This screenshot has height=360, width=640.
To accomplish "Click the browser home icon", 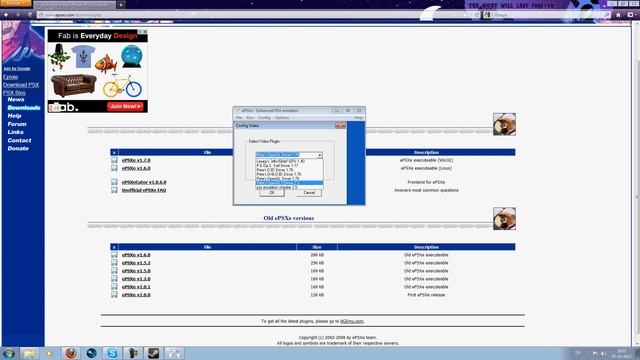I will [x=618, y=15].
